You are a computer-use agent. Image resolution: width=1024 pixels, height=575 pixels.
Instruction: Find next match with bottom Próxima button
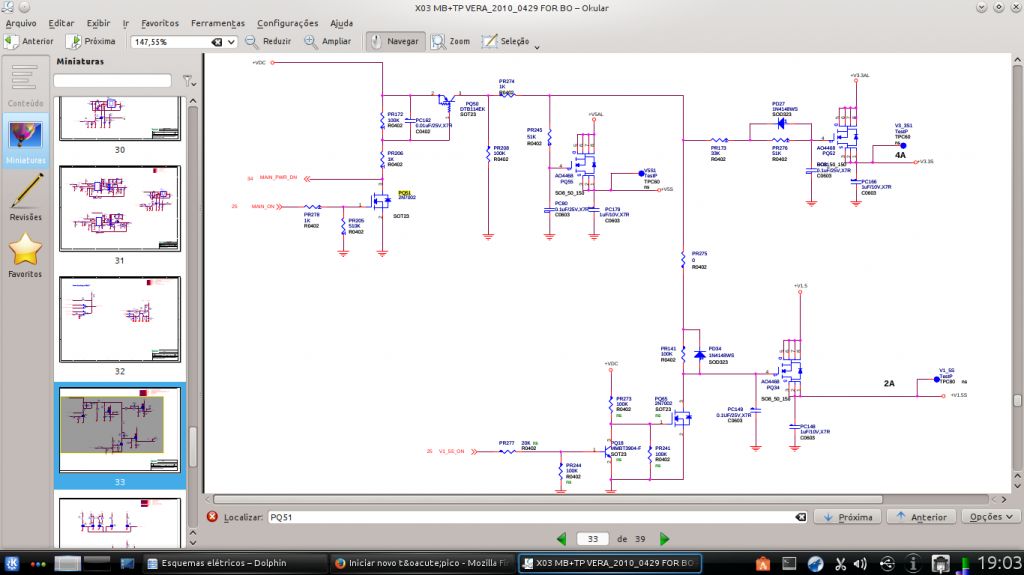pyautogui.click(x=846, y=517)
